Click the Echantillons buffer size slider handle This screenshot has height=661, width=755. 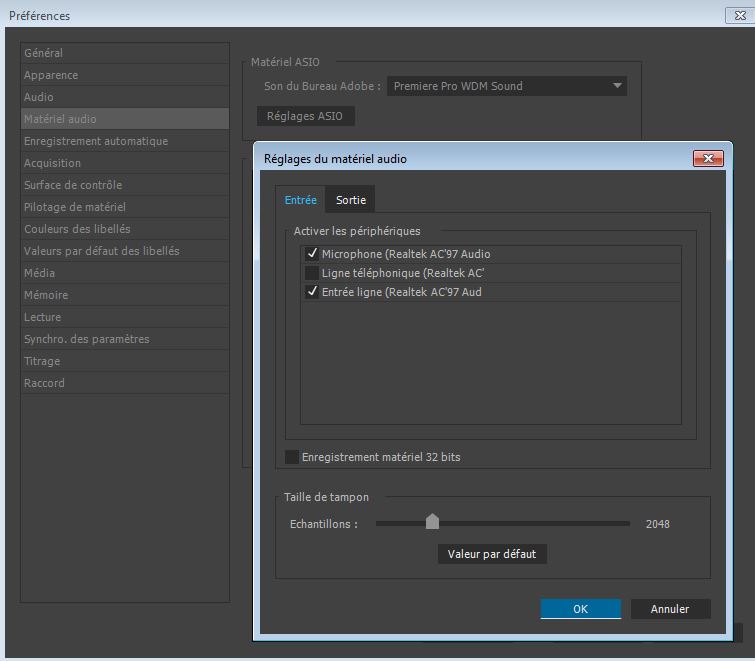(x=432, y=521)
